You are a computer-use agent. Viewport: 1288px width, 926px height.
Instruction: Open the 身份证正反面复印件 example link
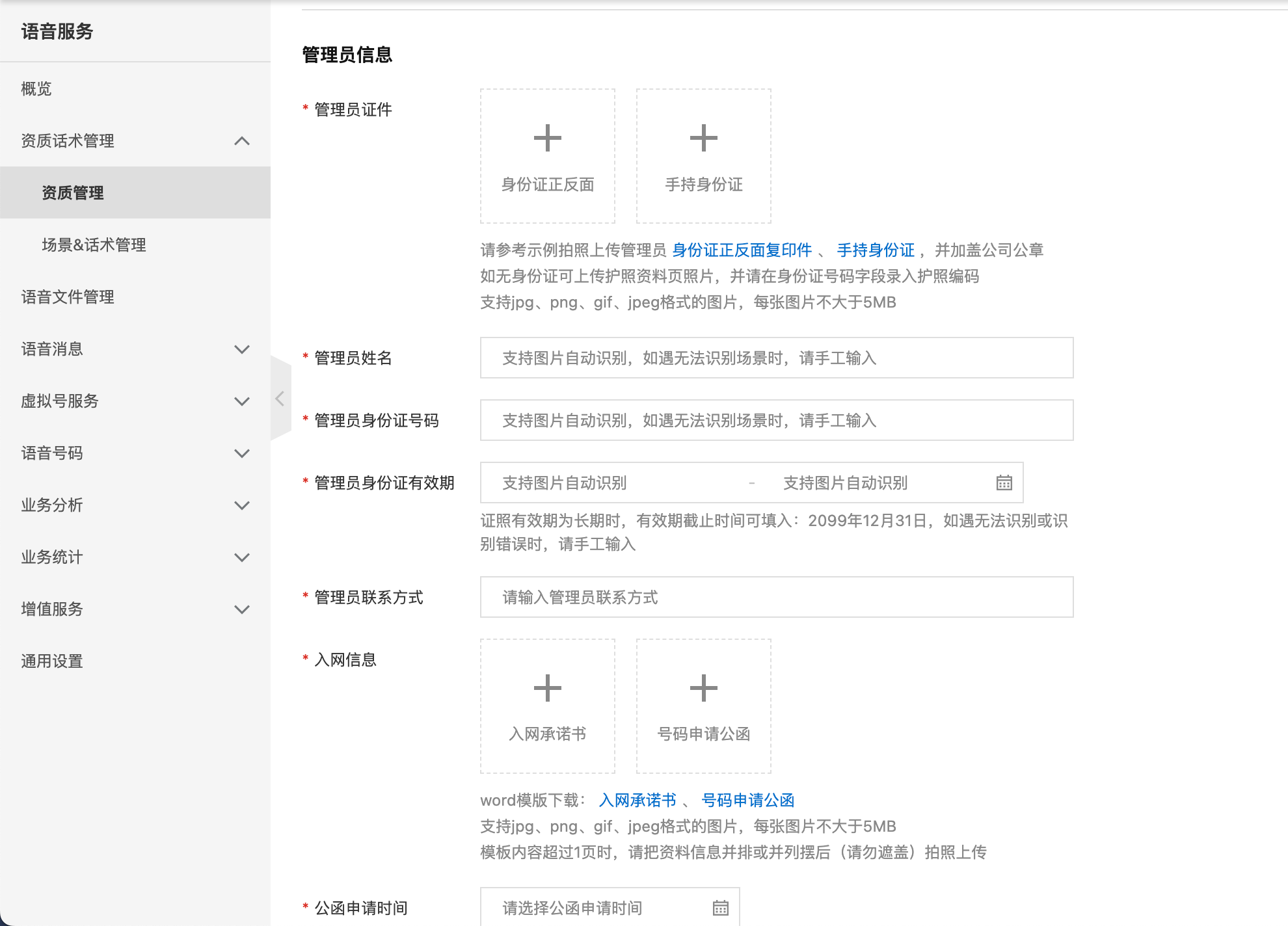(742, 250)
